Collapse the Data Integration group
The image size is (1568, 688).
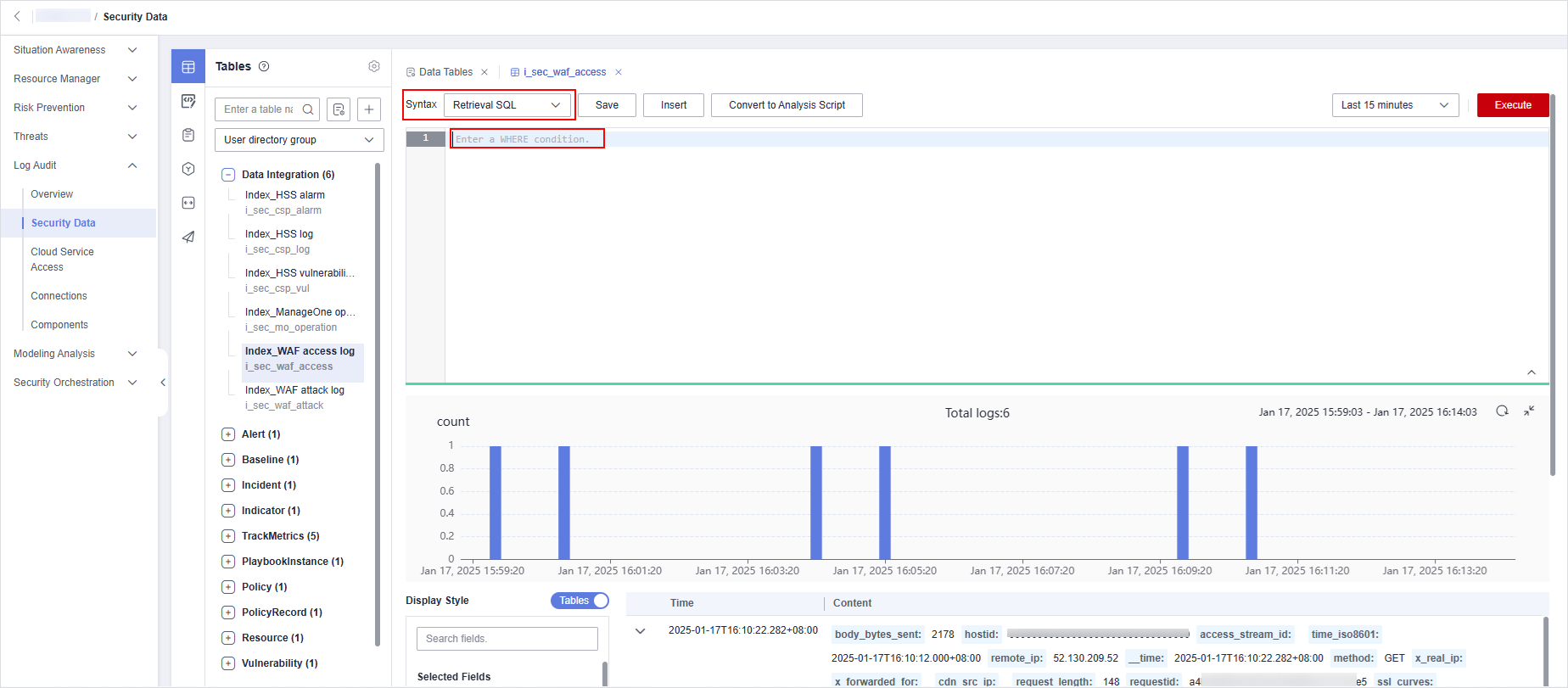pos(227,175)
